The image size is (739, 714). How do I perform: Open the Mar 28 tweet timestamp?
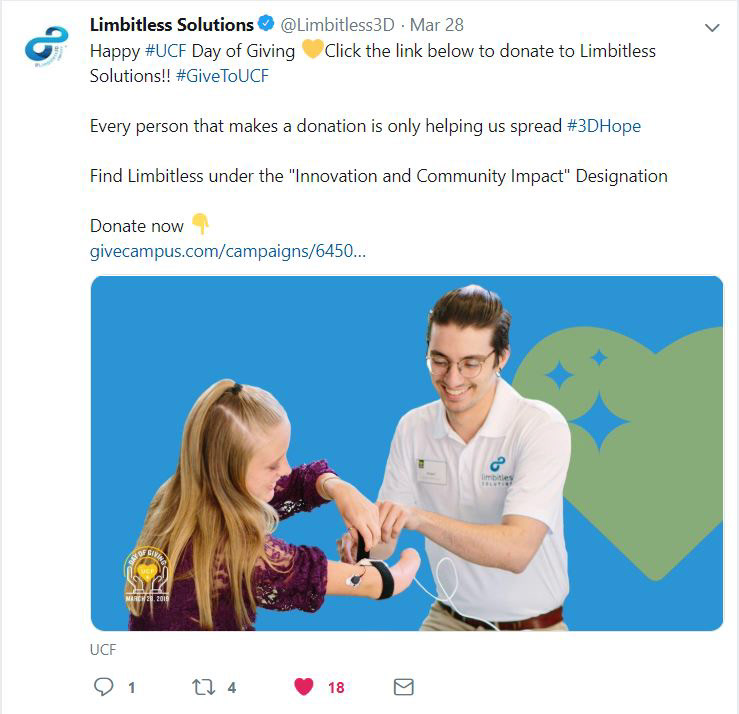click(x=437, y=25)
